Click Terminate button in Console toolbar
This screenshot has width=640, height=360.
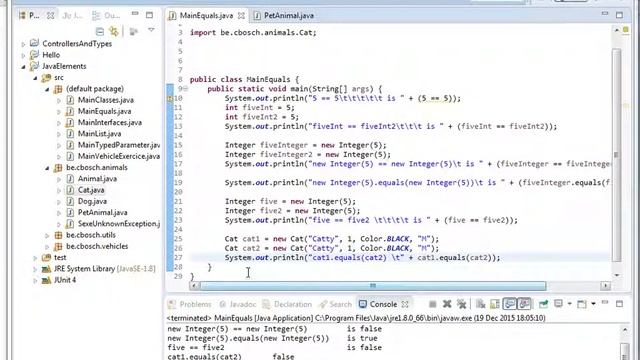(x=433, y=304)
